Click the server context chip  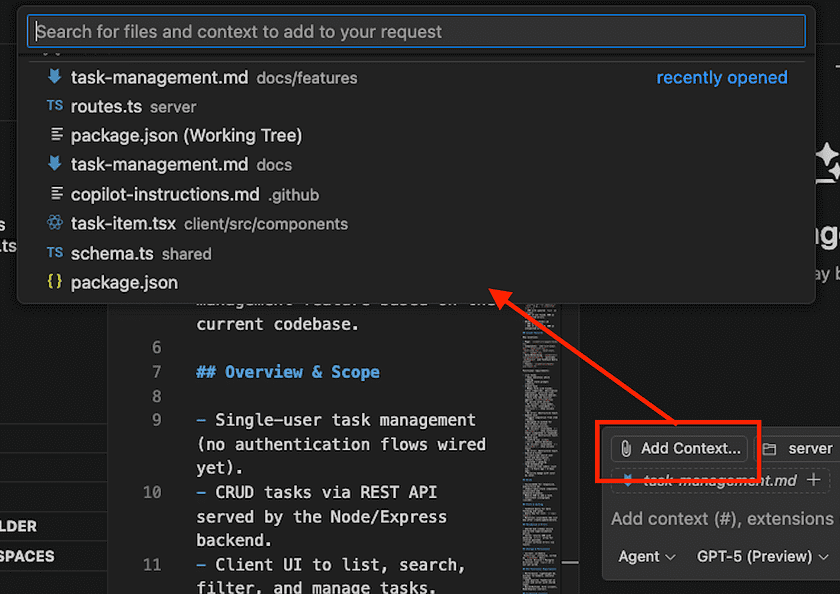pyautogui.click(x=798, y=449)
